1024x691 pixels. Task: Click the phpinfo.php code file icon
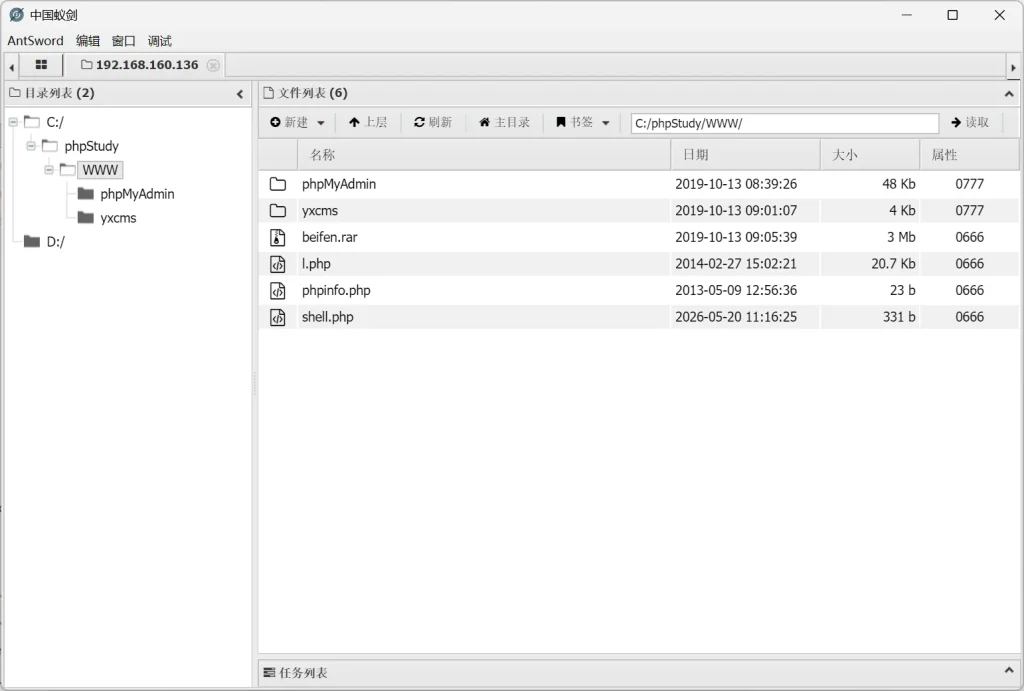pyautogui.click(x=278, y=291)
